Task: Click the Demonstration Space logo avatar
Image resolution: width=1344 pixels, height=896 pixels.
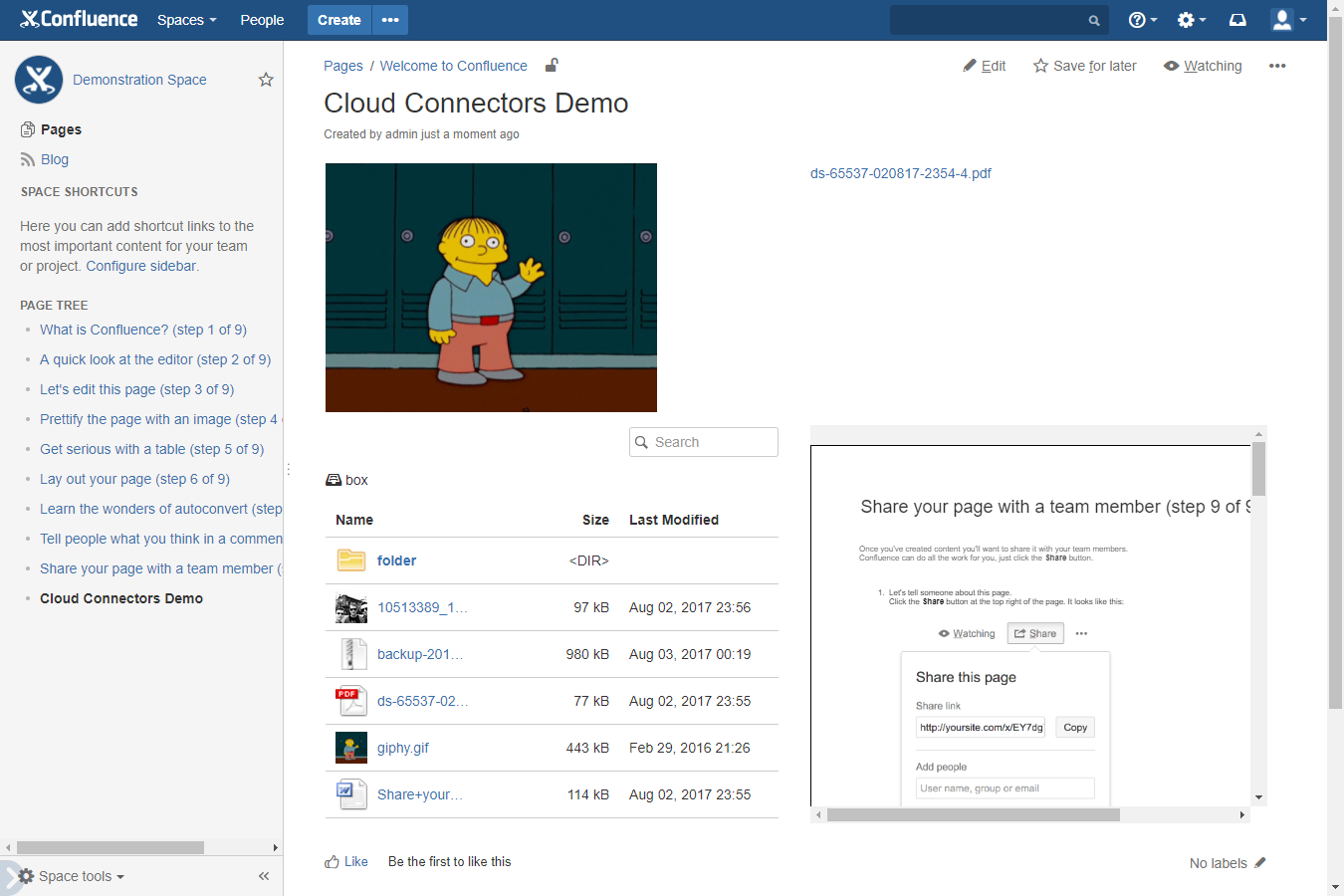Action: 39,80
